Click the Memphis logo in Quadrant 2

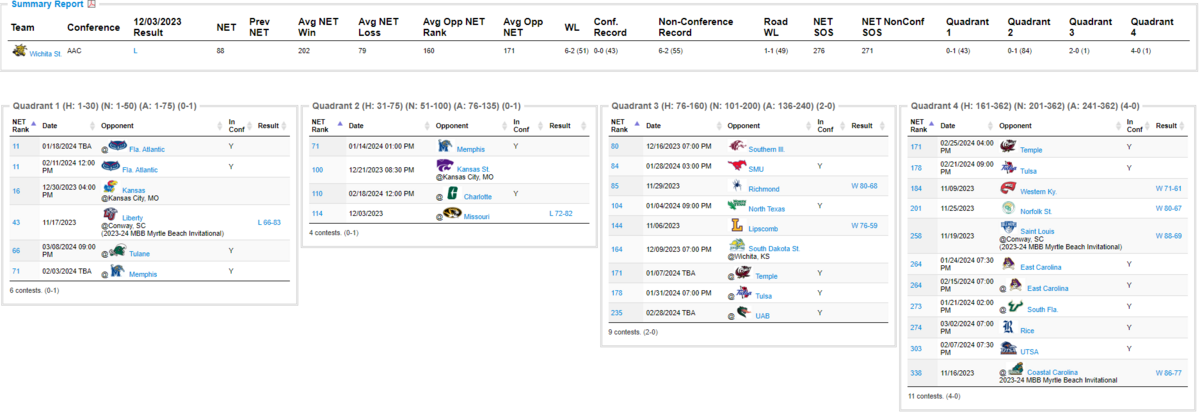444,147
